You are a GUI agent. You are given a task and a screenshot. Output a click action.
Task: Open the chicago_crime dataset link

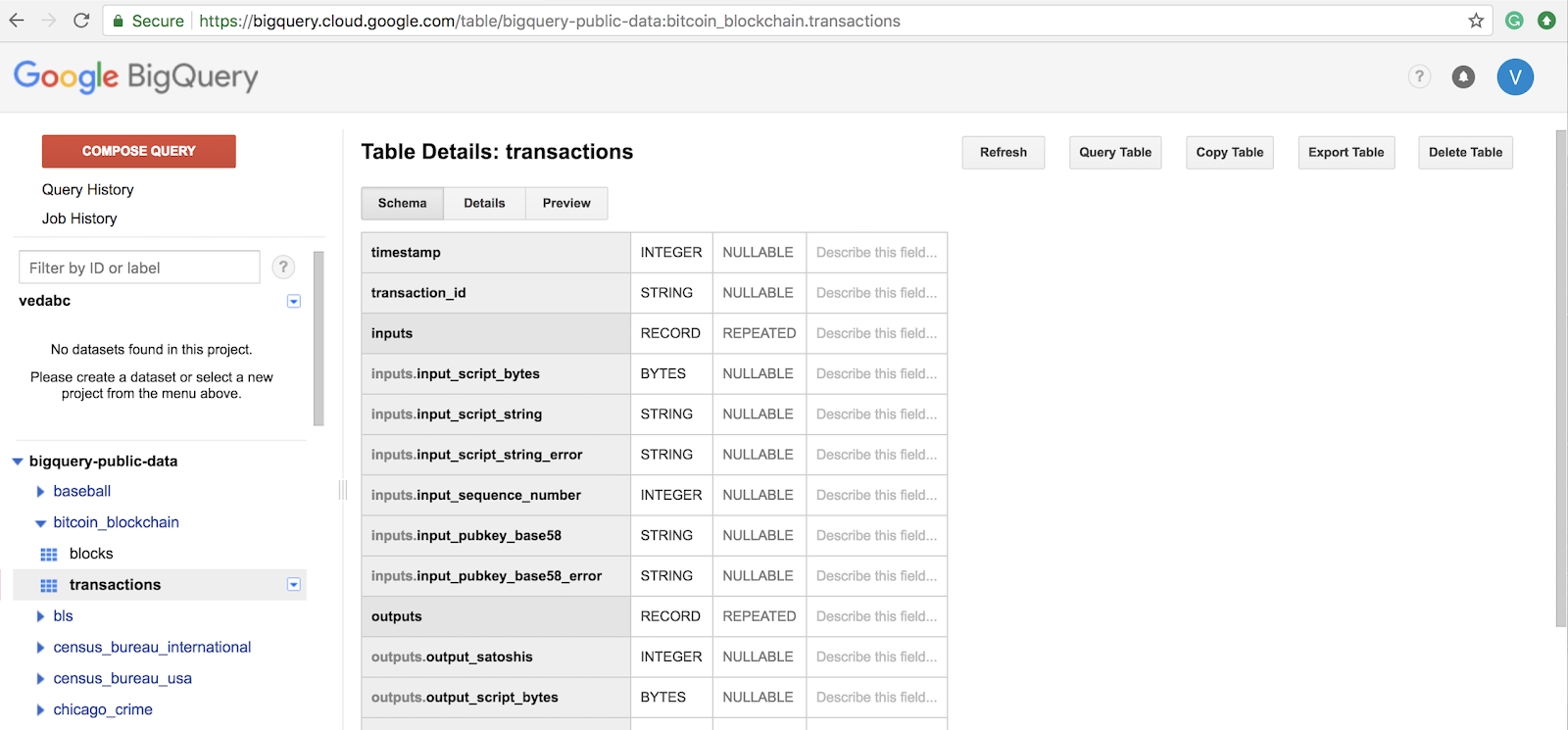click(103, 710)
